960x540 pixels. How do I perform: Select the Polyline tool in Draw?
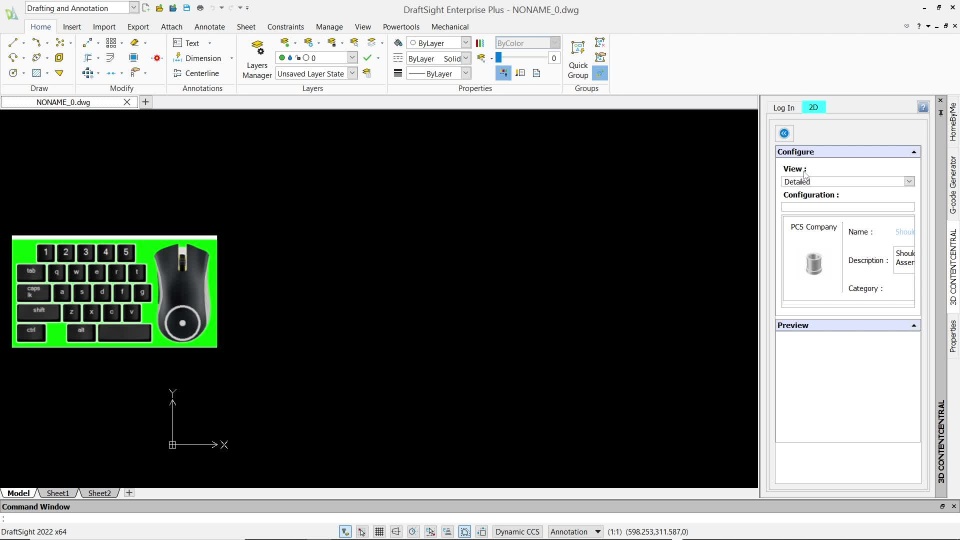(36, 43)
